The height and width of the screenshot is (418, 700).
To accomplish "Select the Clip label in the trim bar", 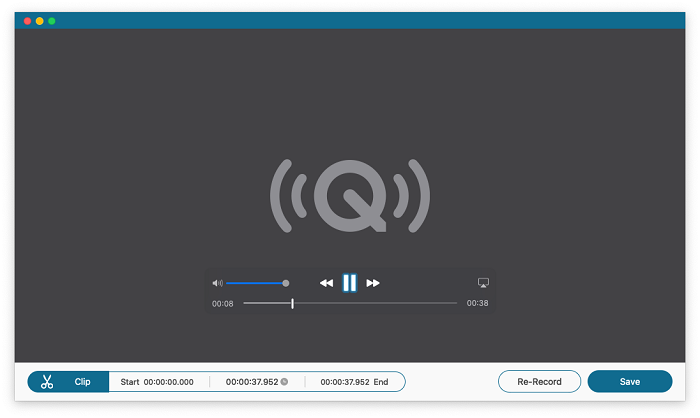I will [82, 382].
